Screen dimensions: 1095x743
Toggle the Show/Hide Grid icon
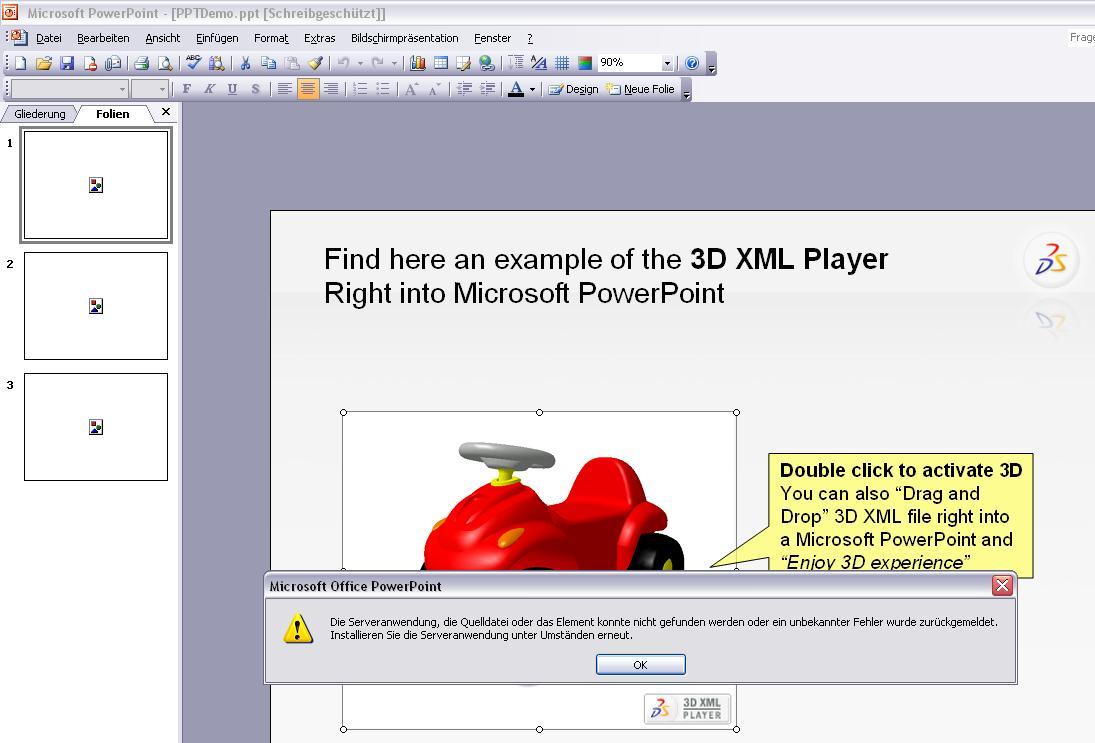click(561, 64)
